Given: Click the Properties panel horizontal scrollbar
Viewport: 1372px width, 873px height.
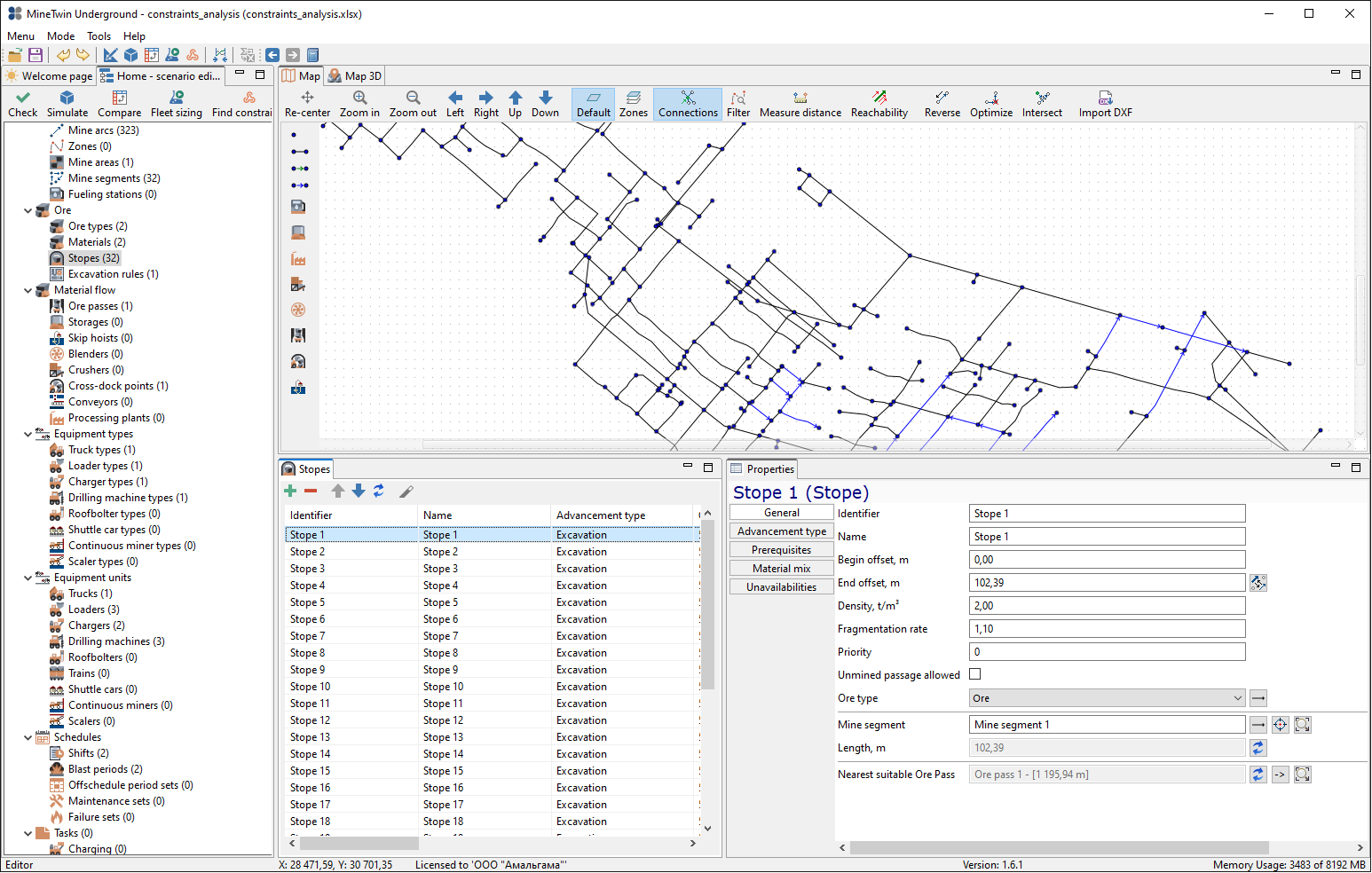Looking at the screenshot, I should pos(1059,847).
